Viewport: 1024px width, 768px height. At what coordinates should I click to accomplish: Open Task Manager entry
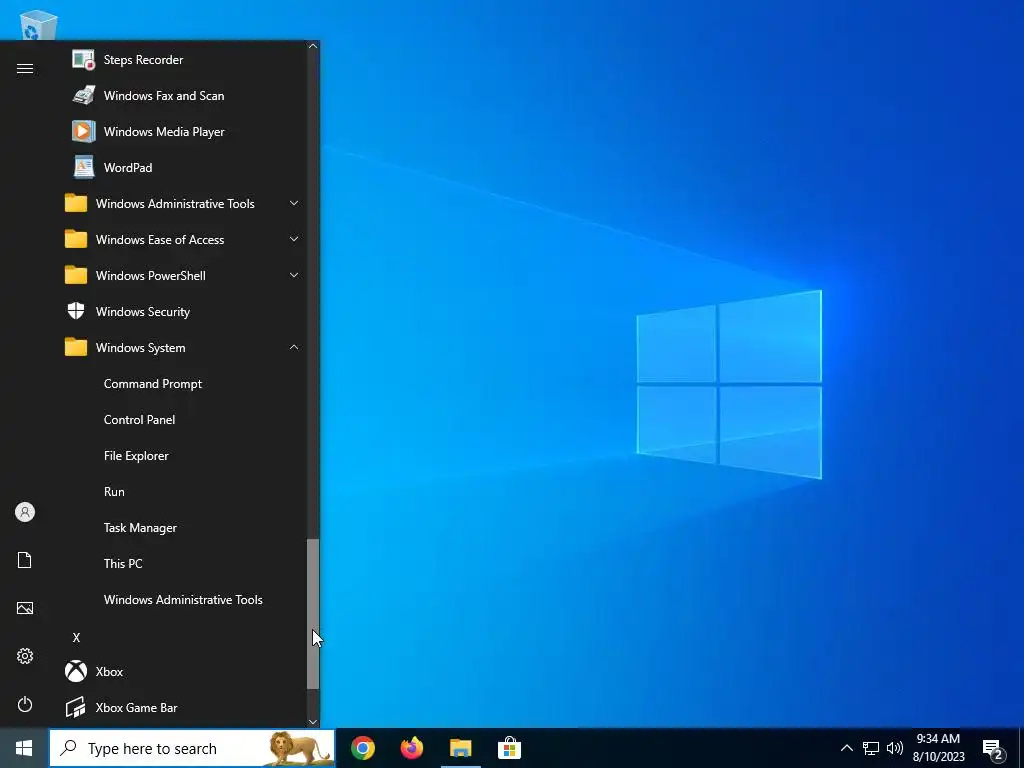(x=140, y=527)
